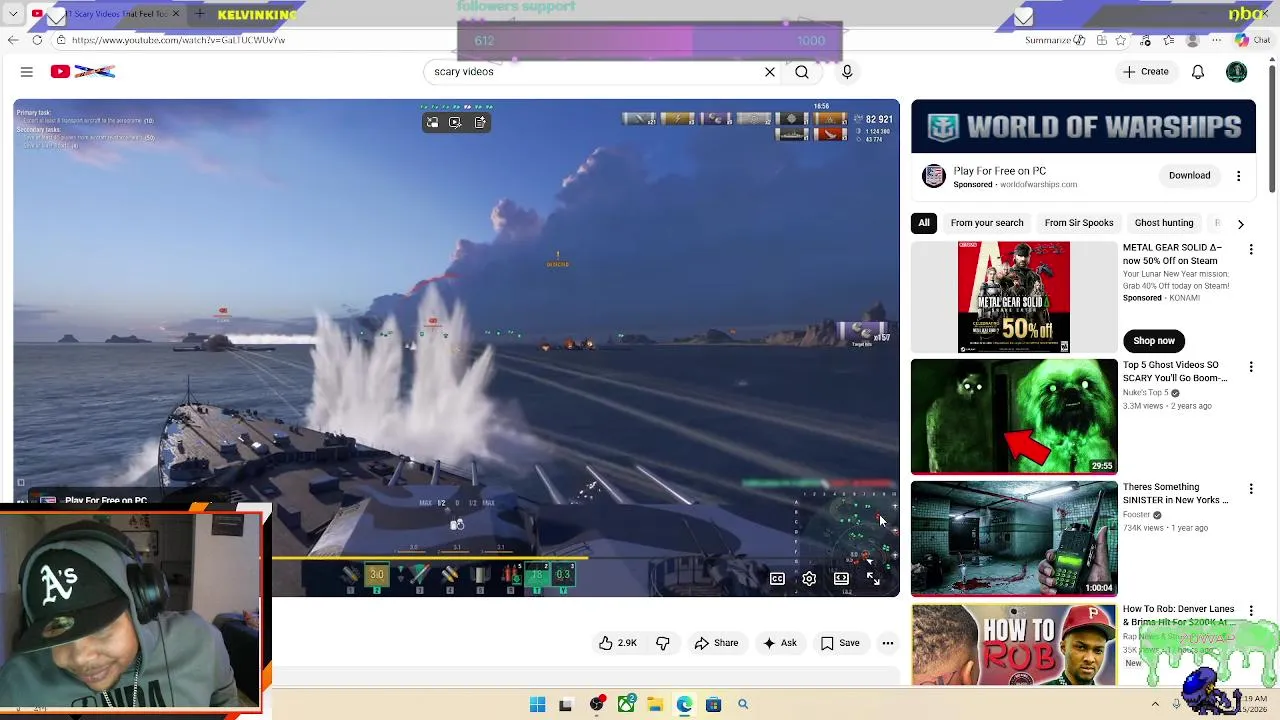Open the Xbox app on the taskbar

coord(626,704)
